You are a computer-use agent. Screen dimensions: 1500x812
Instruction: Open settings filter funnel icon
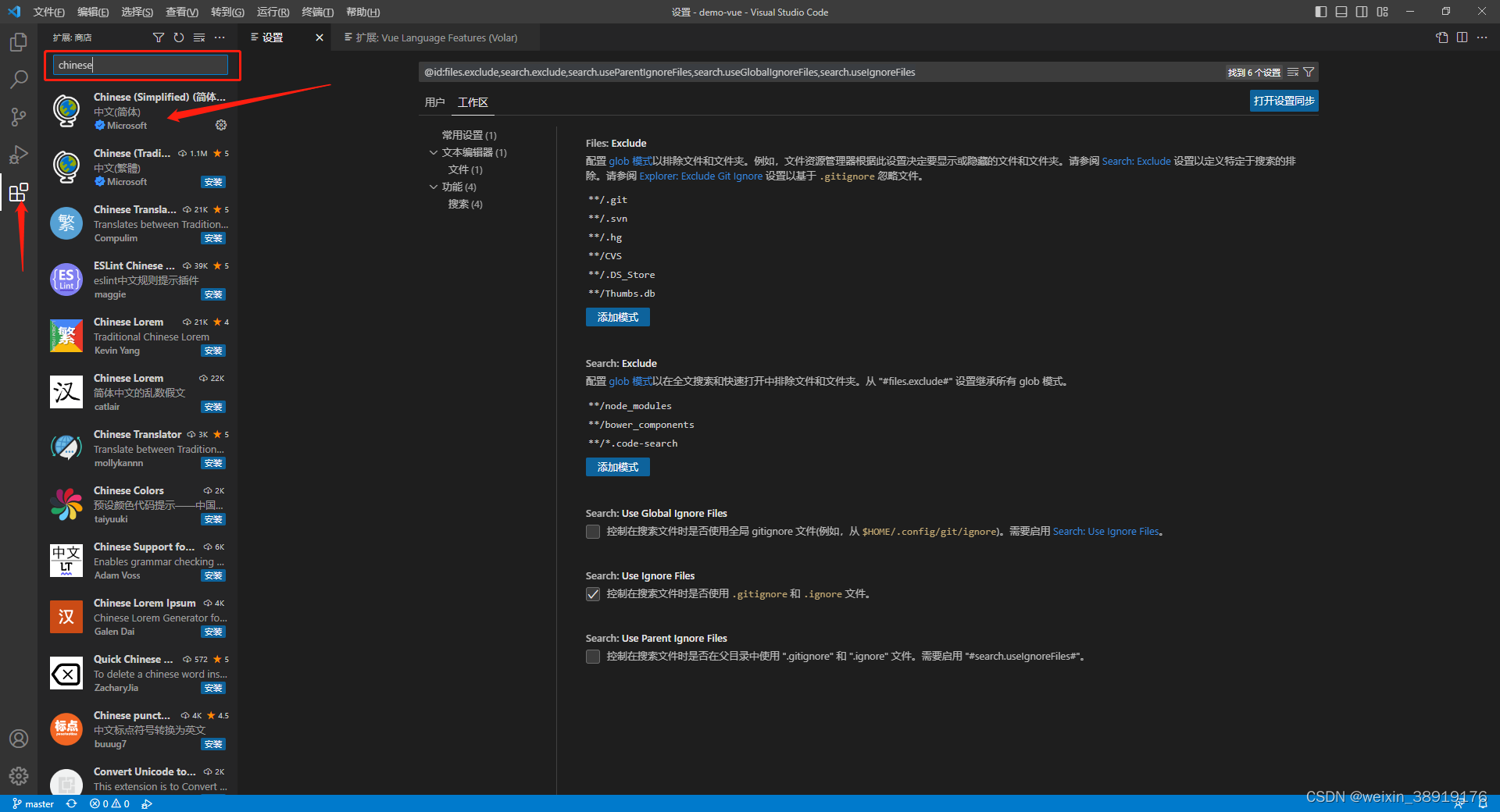1309,72
